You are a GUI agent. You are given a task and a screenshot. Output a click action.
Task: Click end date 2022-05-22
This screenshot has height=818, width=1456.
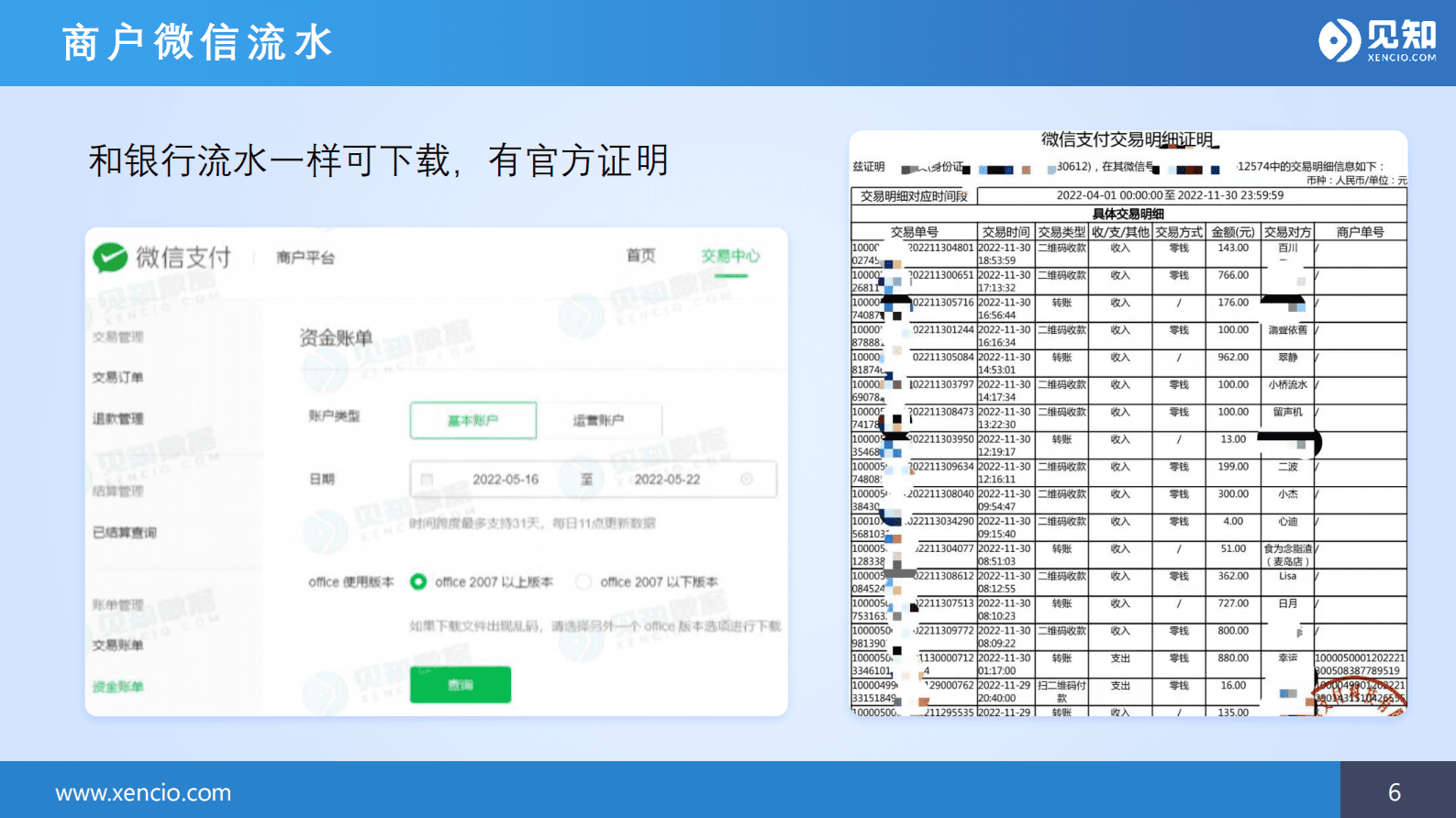coord(667,480)
